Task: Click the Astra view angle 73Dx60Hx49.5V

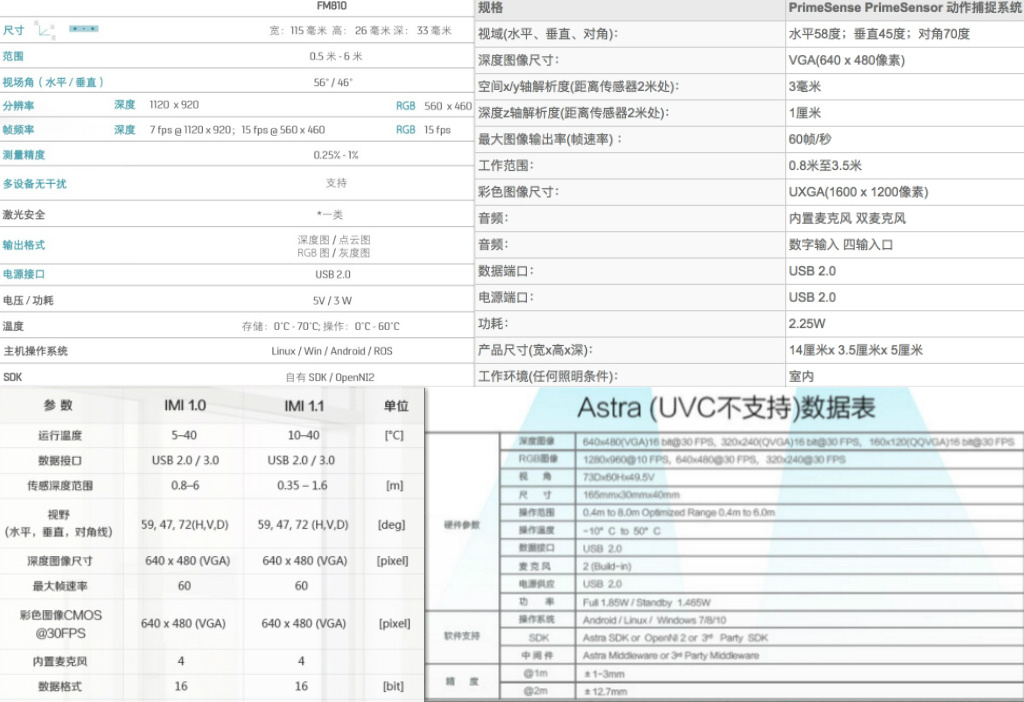Action: (x=618, y=477)
